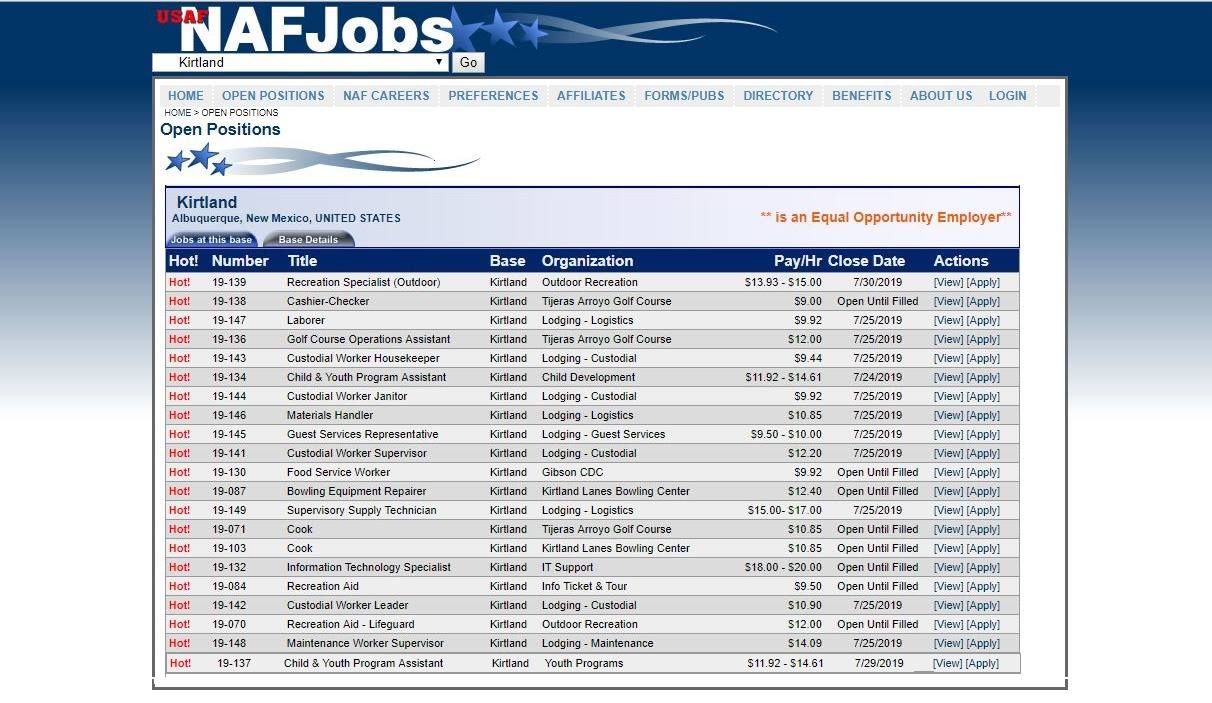Open the DIRECTORY menu item
1212x703 pixels.
(778, 96)
